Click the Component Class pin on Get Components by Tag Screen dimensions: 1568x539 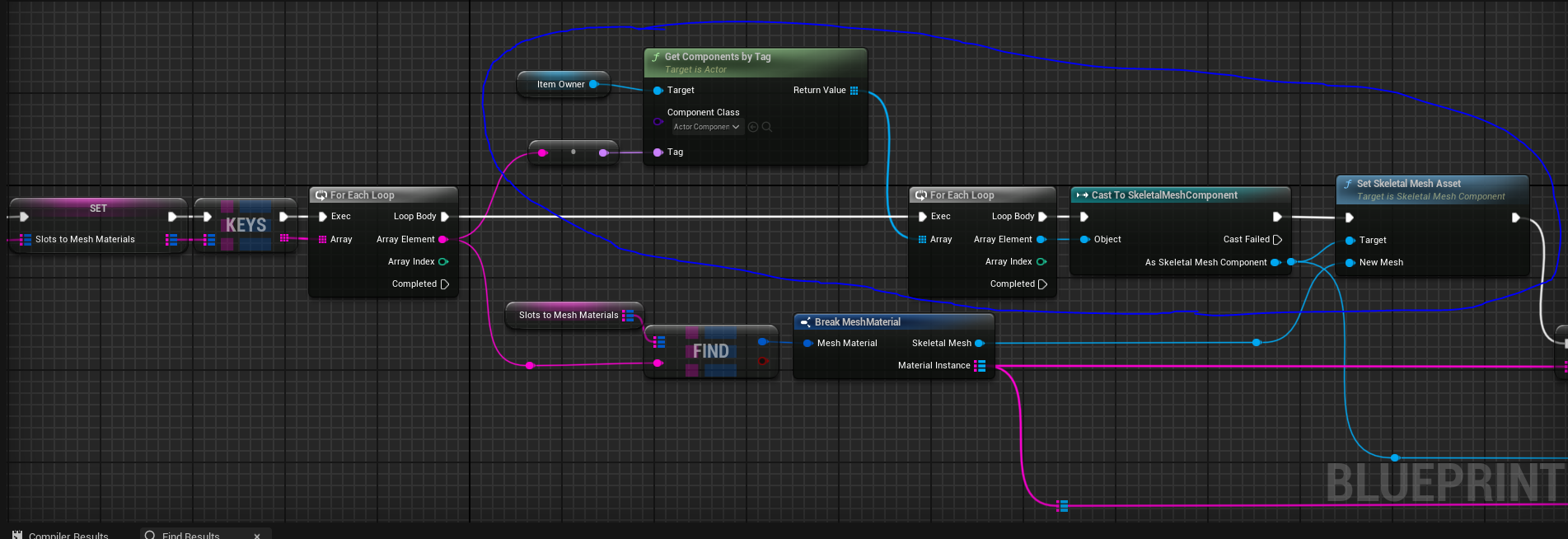click(x=658, y=121)
